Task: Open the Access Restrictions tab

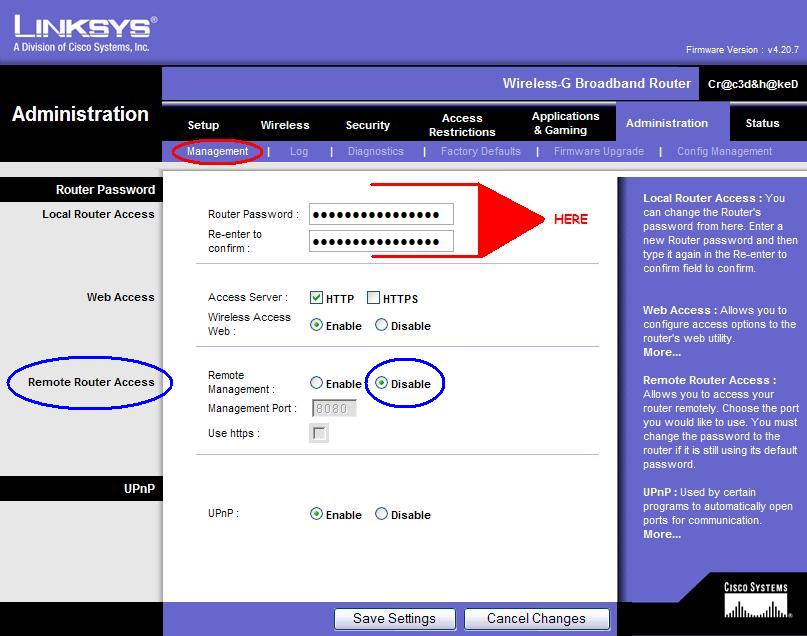Action: point(462,125)
